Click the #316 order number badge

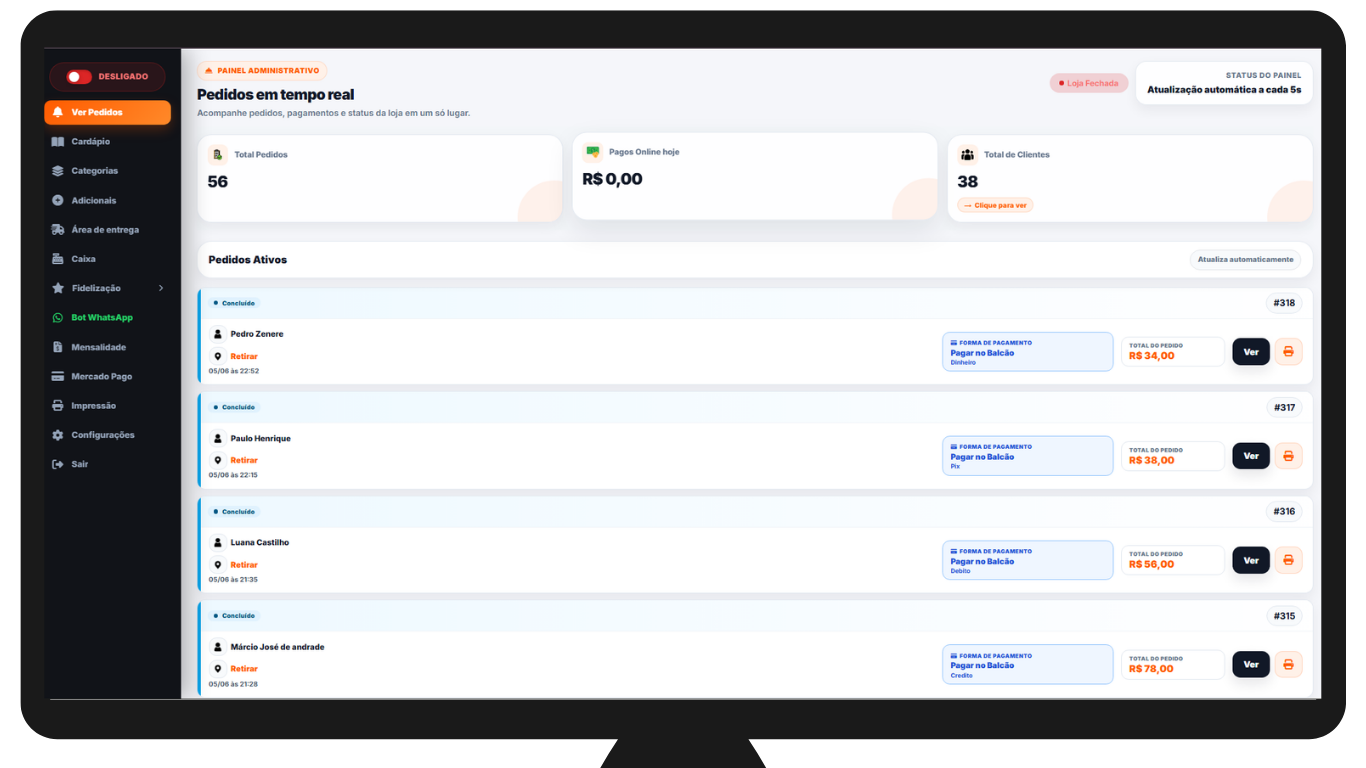[1284, 511]
